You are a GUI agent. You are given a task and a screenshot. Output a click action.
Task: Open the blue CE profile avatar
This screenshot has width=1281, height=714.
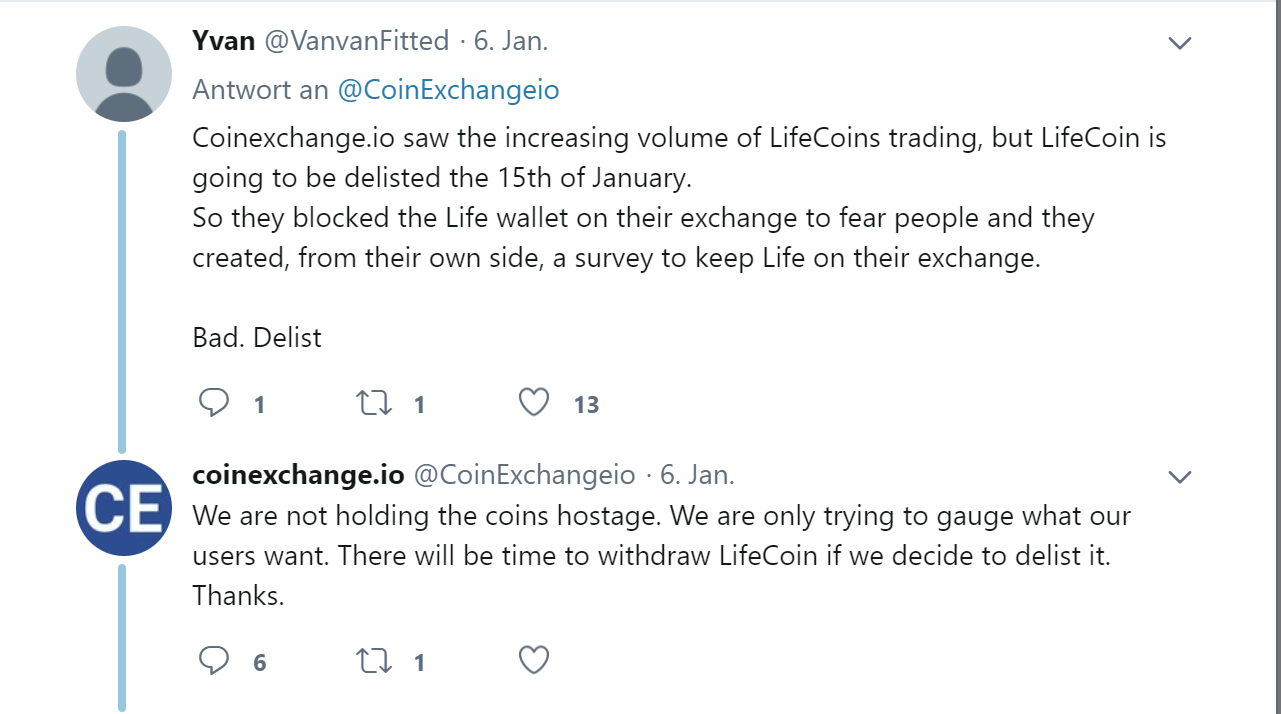pyautogui.click(x=124, y=508)
